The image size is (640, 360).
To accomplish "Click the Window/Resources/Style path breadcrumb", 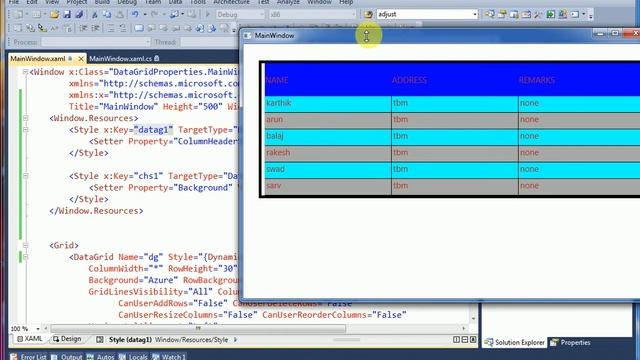I will pos(191,340).
